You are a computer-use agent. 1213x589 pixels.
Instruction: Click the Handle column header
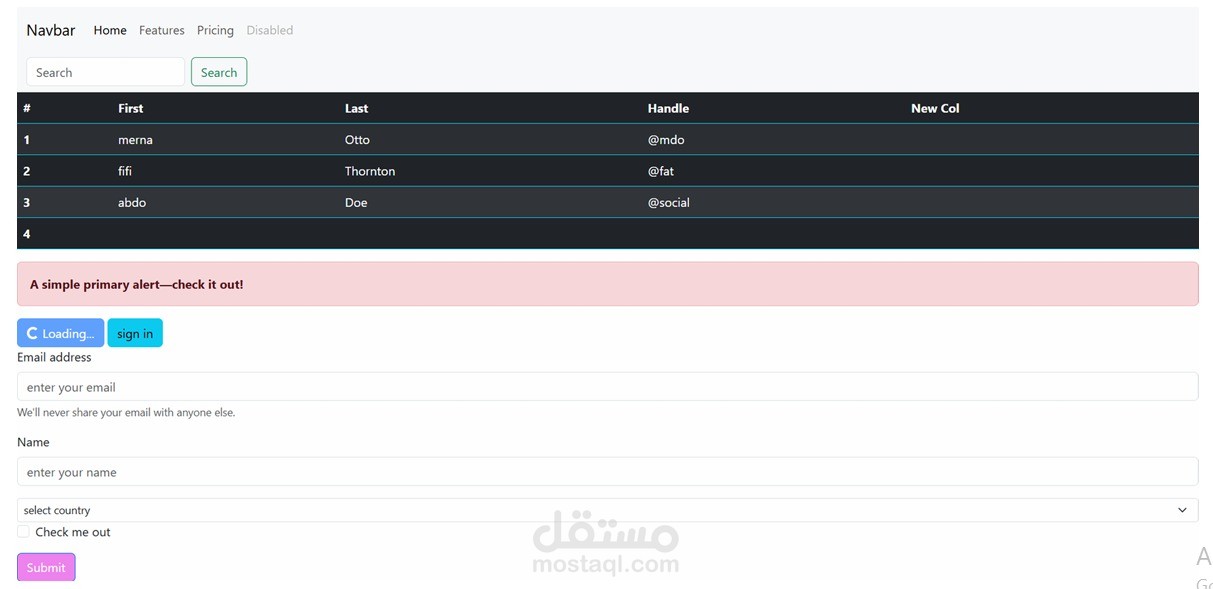pyautogui.click(x=668, y=108)
